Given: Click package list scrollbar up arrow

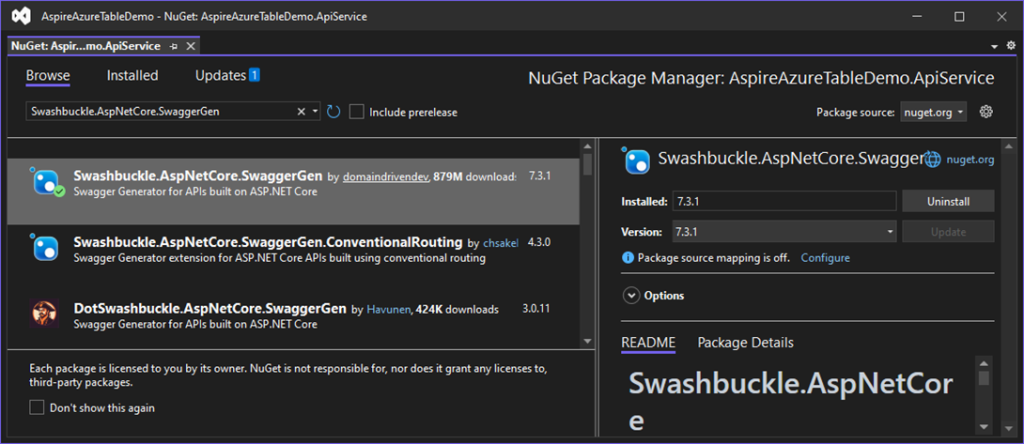Looking at the screenshot, I should coord(586,146).
